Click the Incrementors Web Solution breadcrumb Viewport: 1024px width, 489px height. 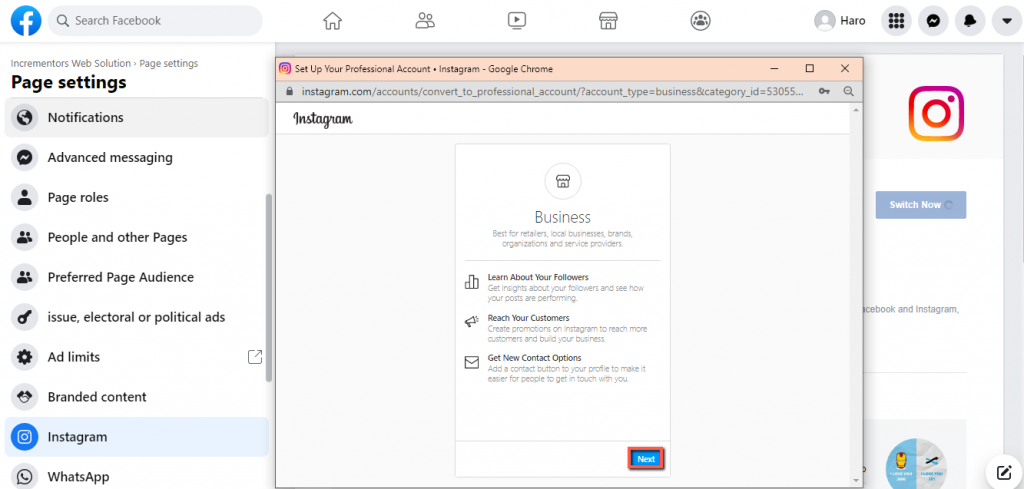click(71, 63)
